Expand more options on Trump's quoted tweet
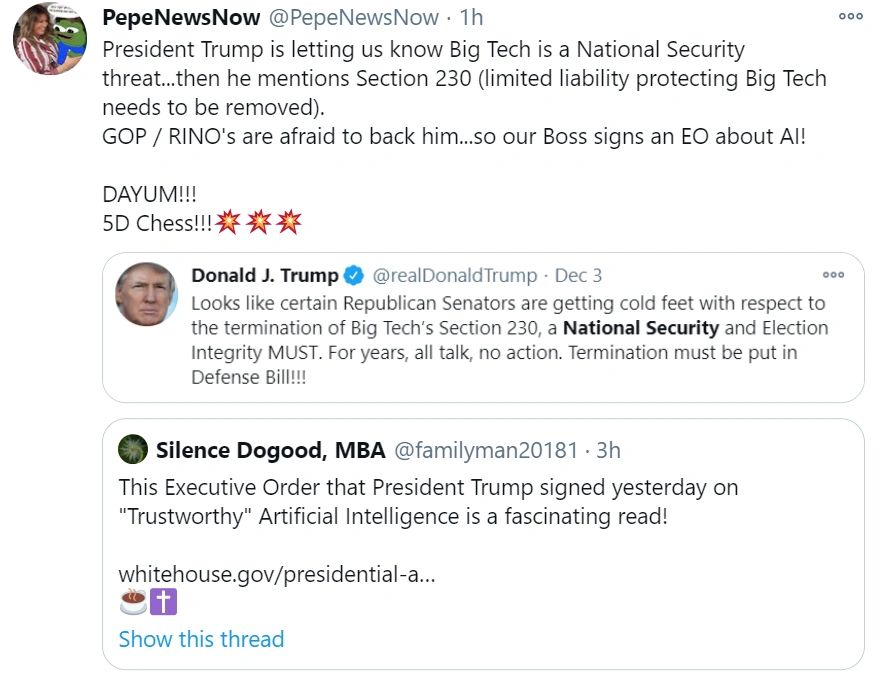 pyautogui.click(x=833, y=274)
